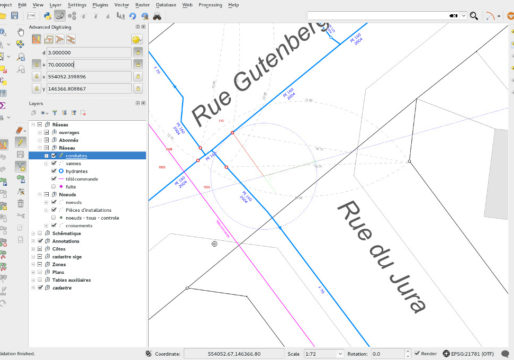This screenshot has width=514, height=360.
Task: Click the Save project floppy icon
Action: [14, 15]
